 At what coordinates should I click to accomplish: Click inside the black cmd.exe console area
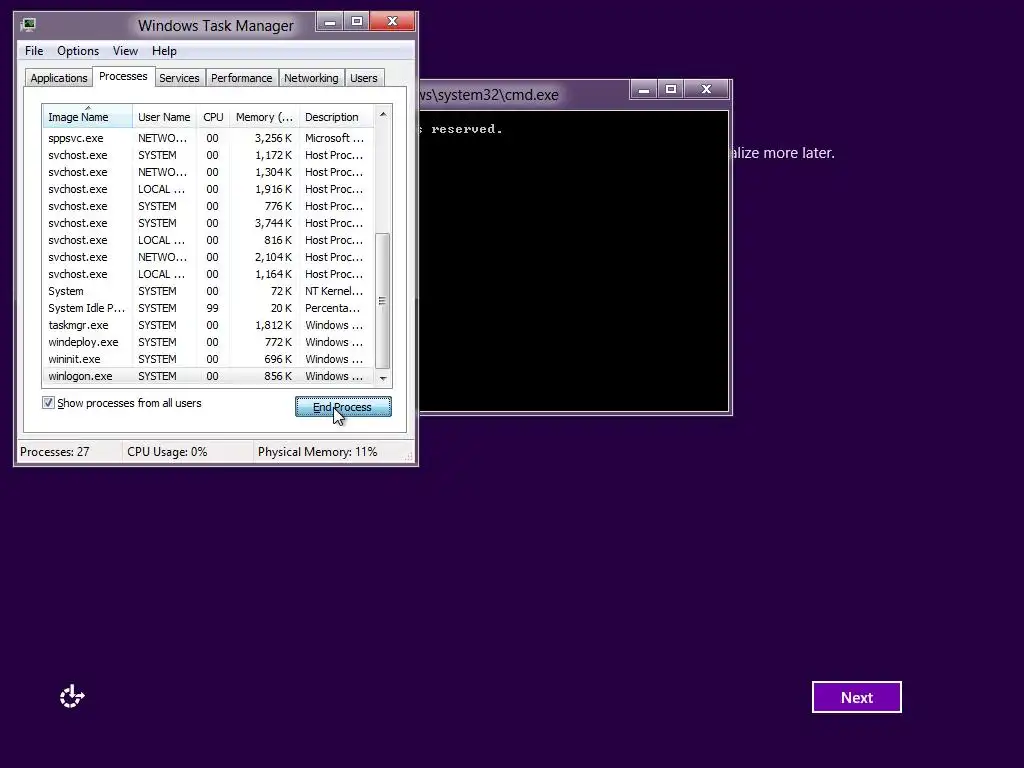(573, 261)
